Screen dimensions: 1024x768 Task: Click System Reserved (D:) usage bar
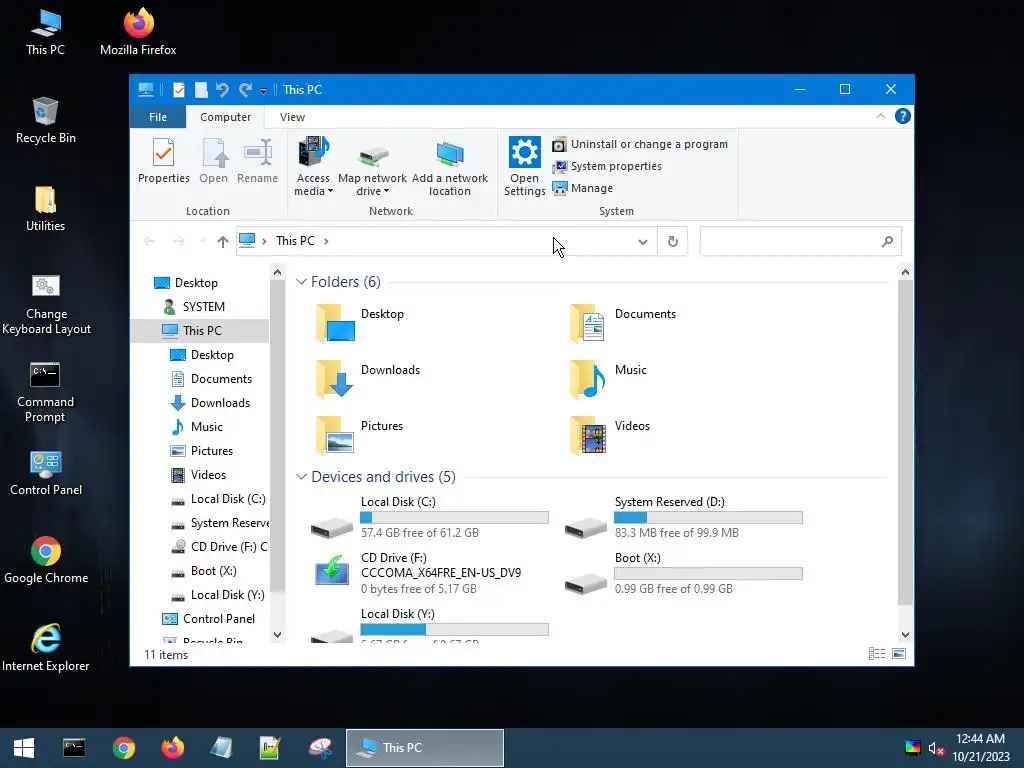708,518
